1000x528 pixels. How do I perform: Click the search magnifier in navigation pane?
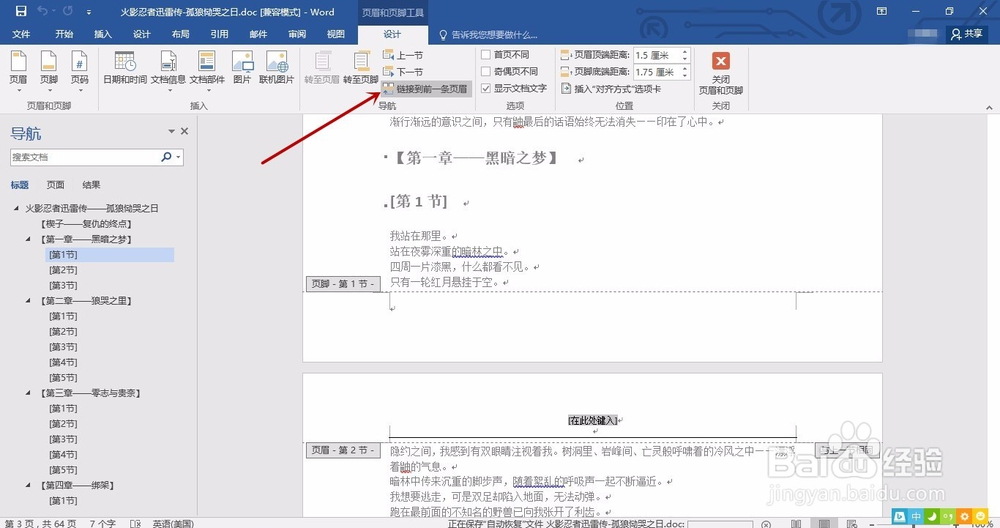point(166,157)
